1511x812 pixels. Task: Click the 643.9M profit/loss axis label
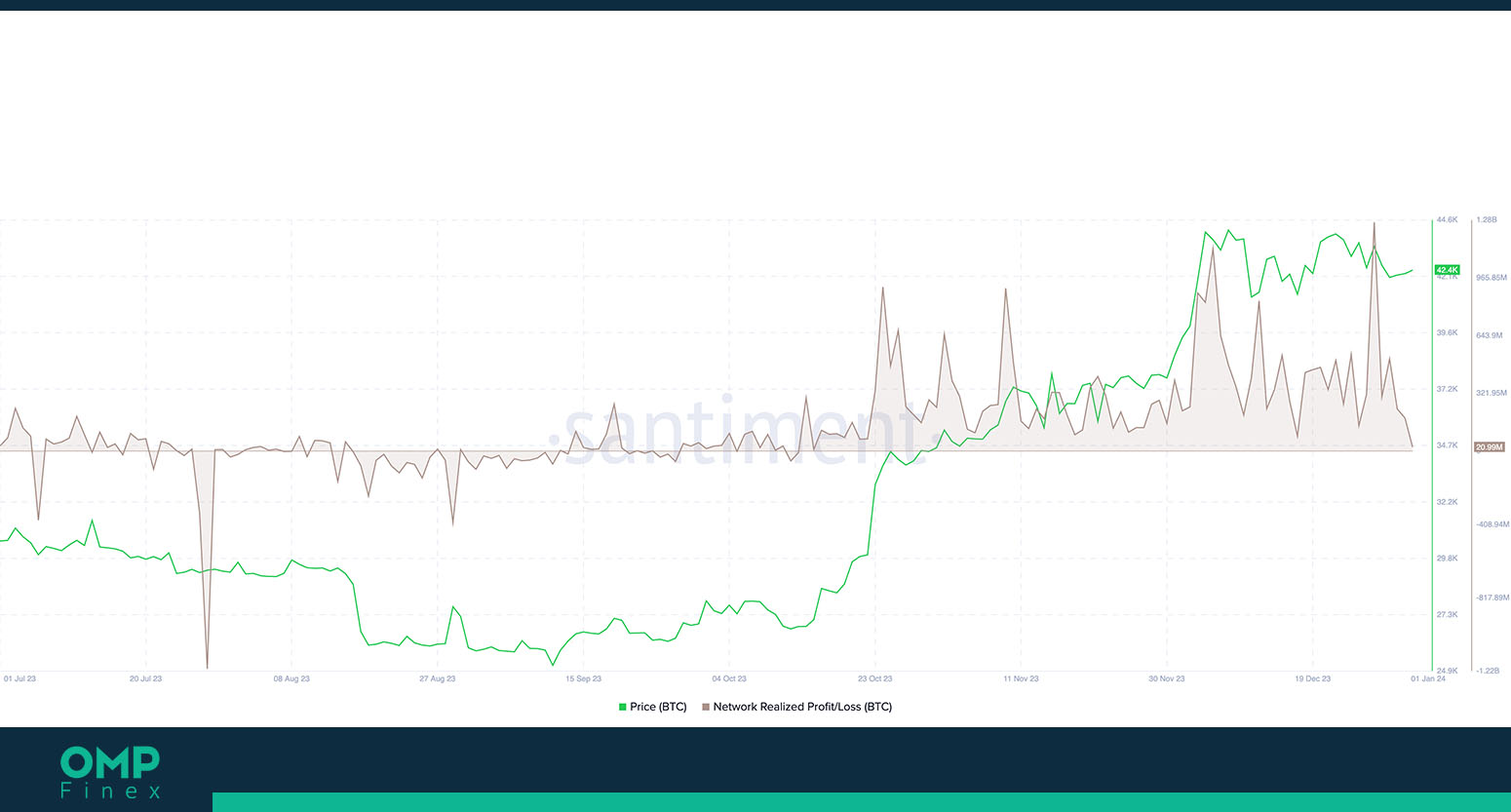click(1490, 335)
